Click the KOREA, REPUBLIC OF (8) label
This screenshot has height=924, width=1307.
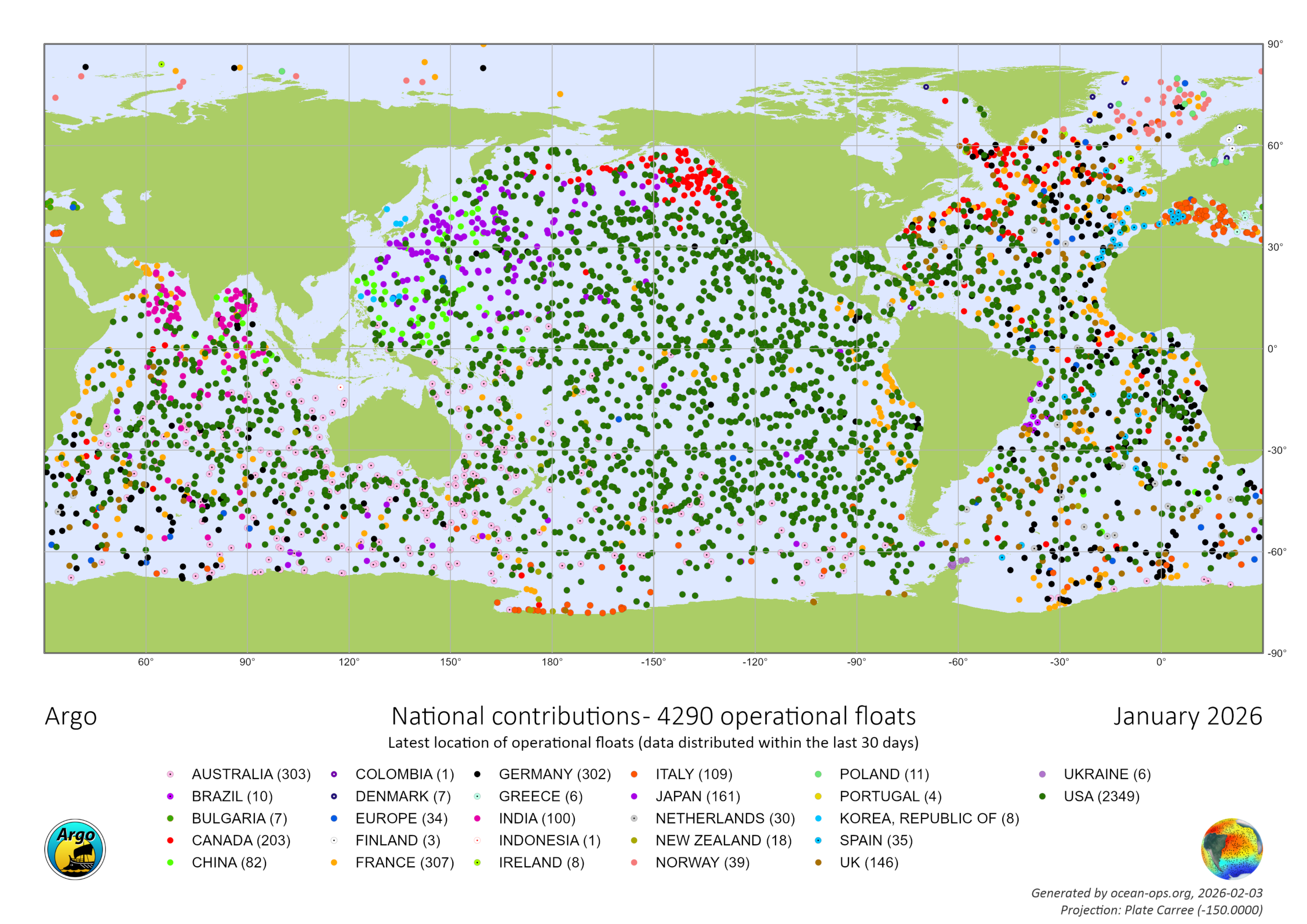click(929, 819)
